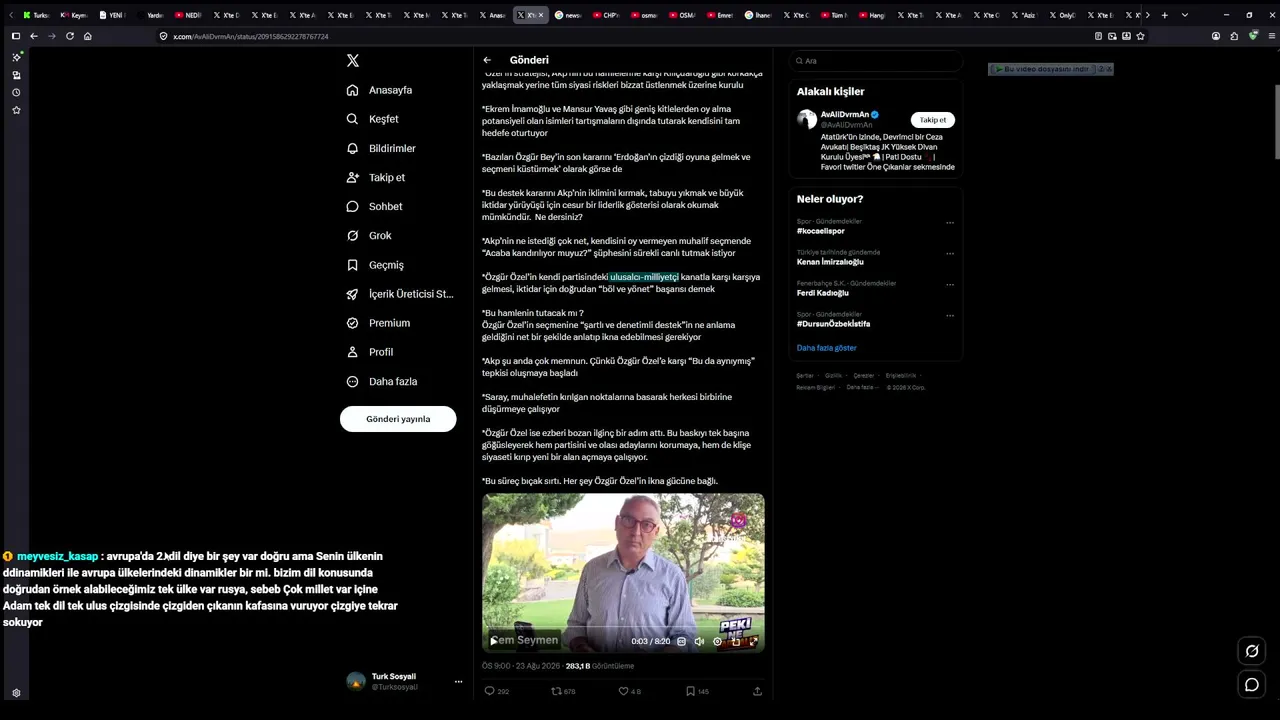Toggle video captions
The width and height of the screenshot is (1280, 720).
tap(682, 641)
